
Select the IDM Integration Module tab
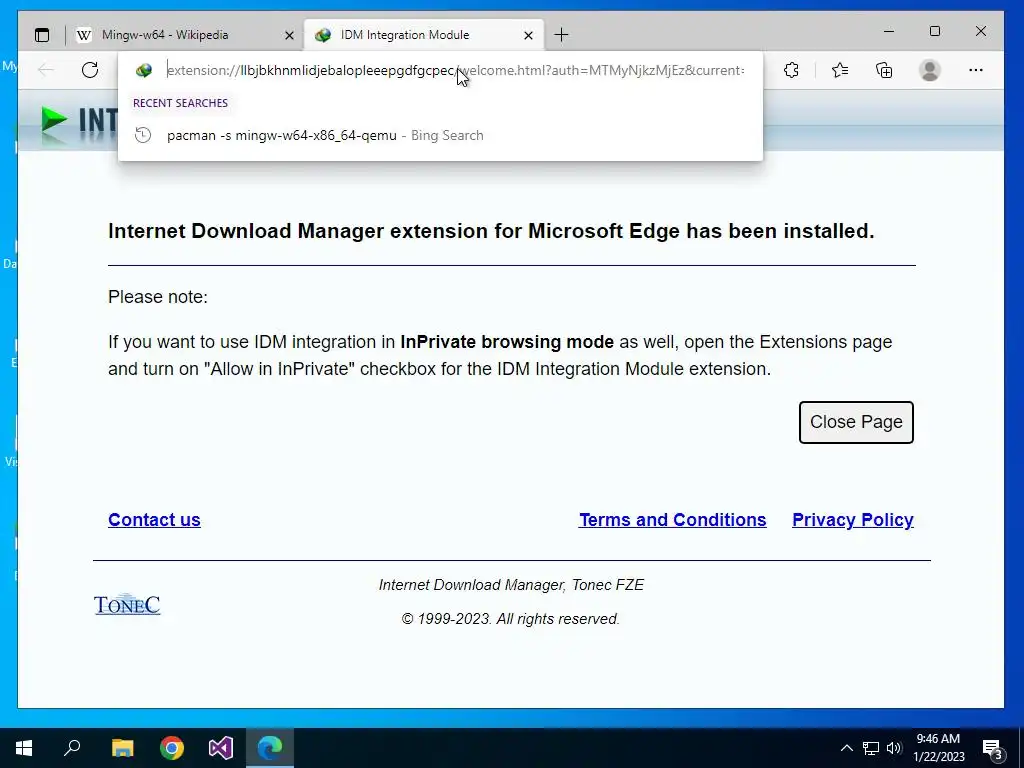tap(425, 35)
